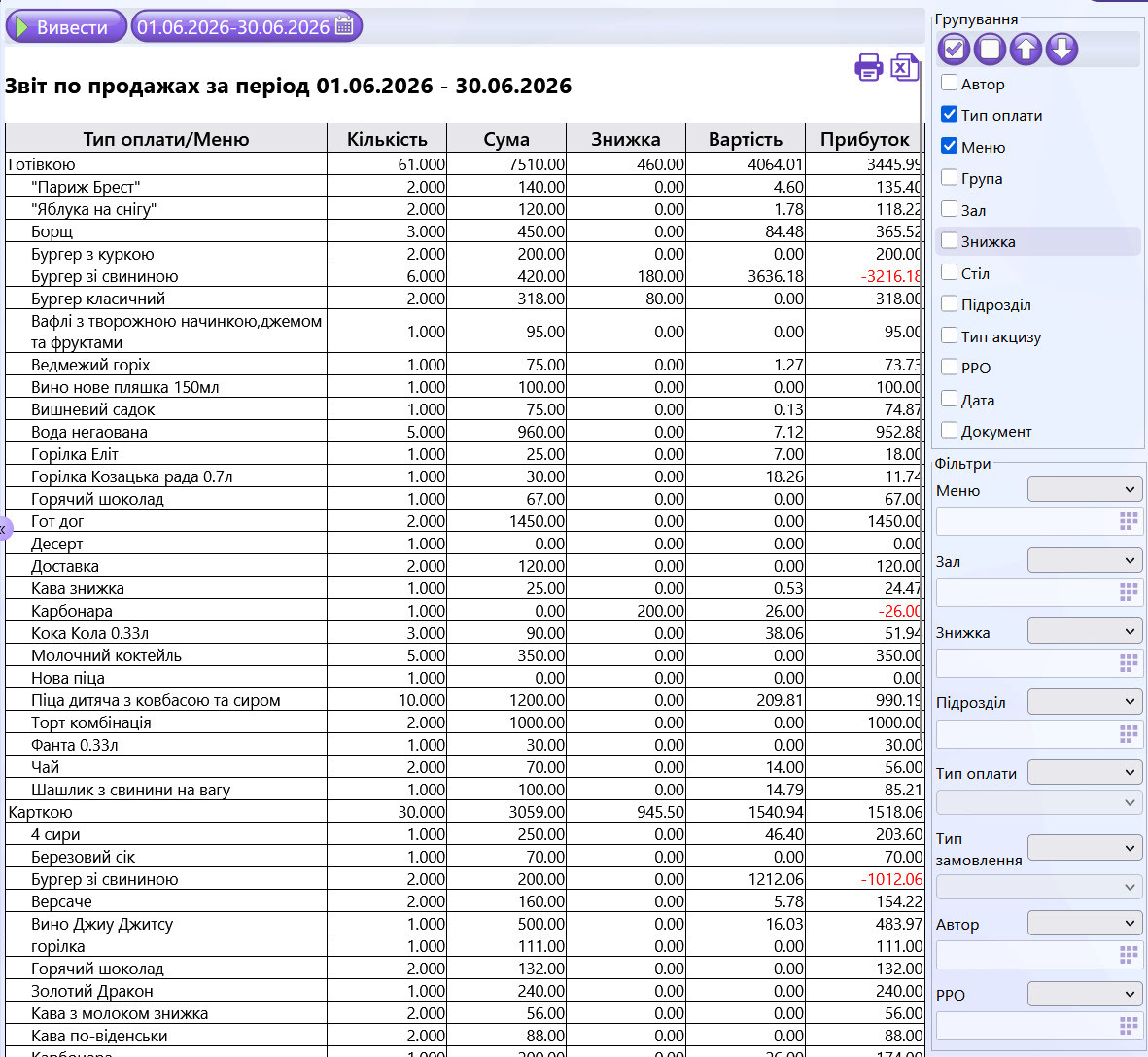This screenshot has width=1148, height=1057.
Task: Open the Автор filter condition dropdown
Action: tap(1084, 923)
